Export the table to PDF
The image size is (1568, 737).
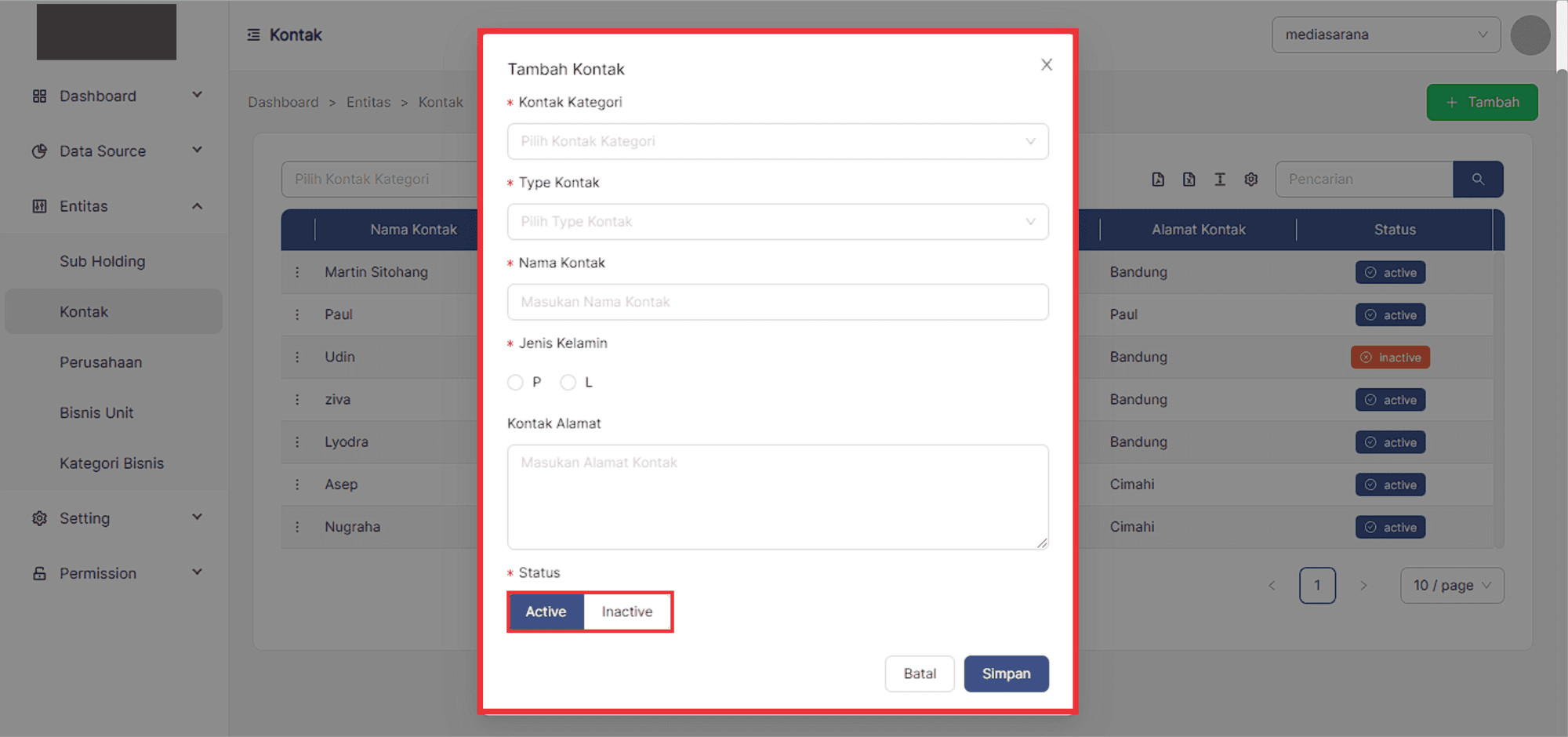tap(1158, 179)
